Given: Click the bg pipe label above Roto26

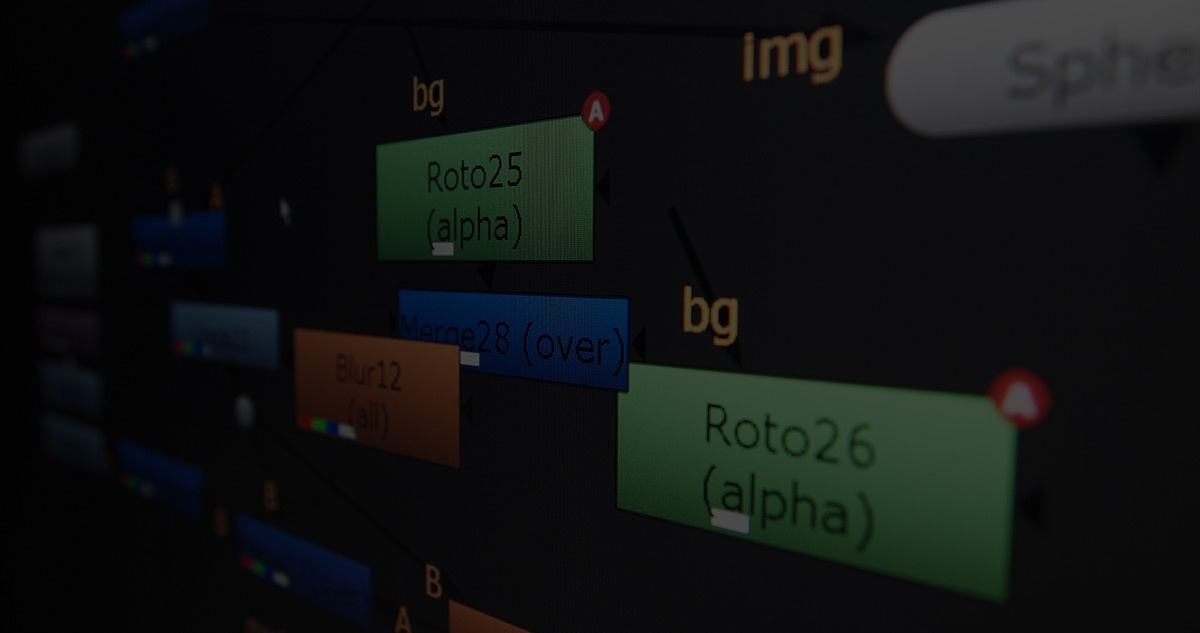Looking at the screenshot, I should [710, 315].
